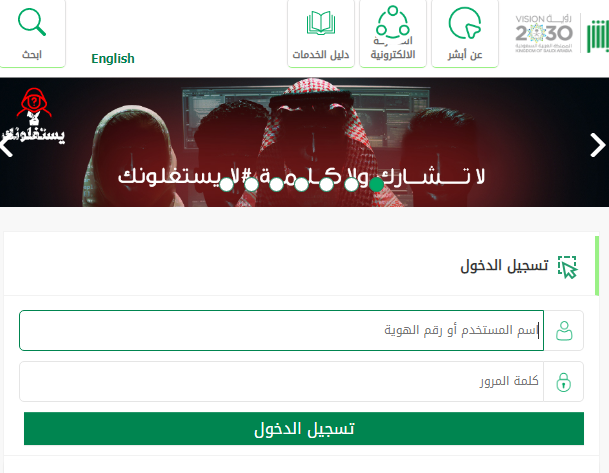
Task: Switch language to English
Action: (x=113, y=59)
